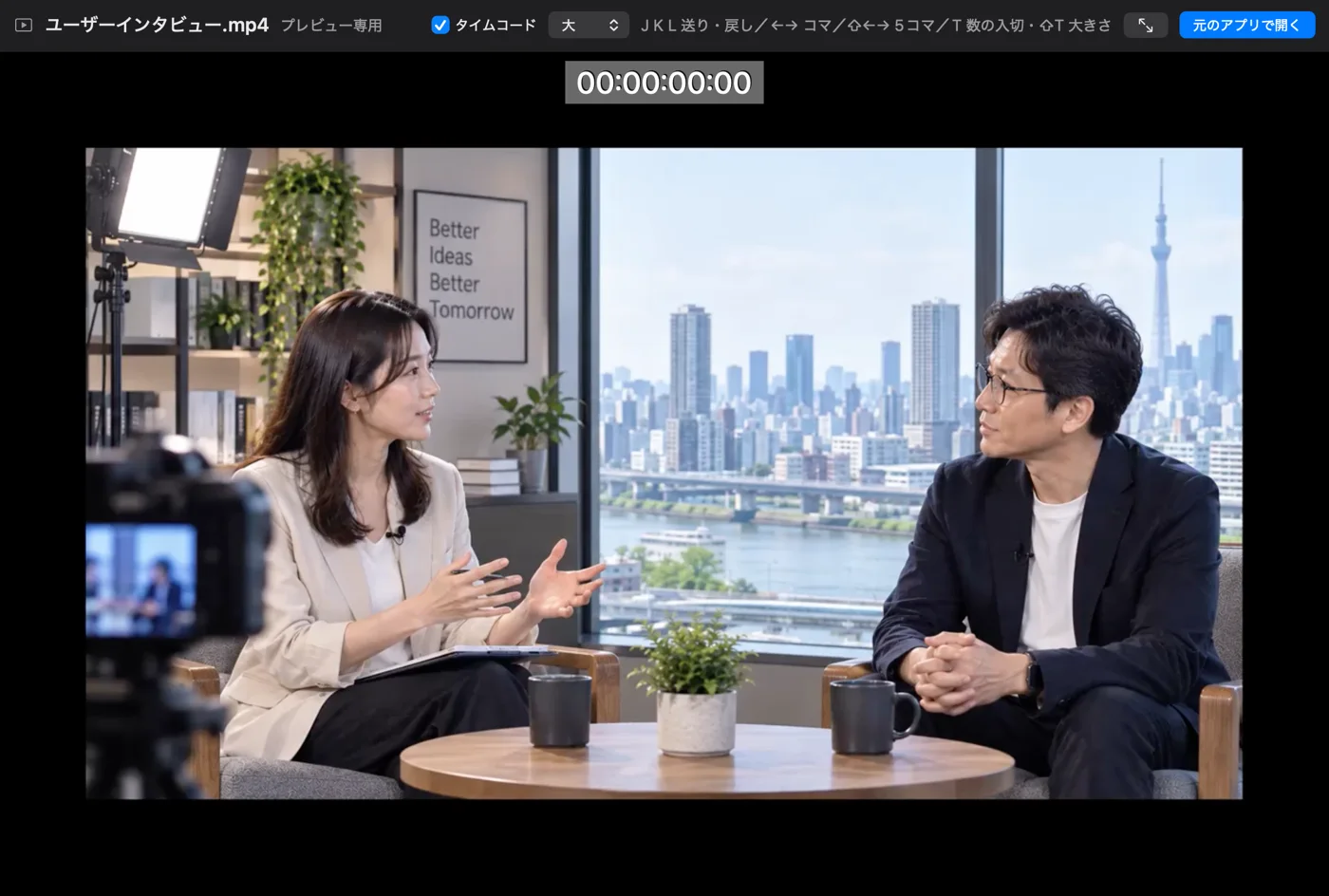Click the JKL keyboard shortcuts hint text
Screen dimensions: 1329x896
coord(875,26)
